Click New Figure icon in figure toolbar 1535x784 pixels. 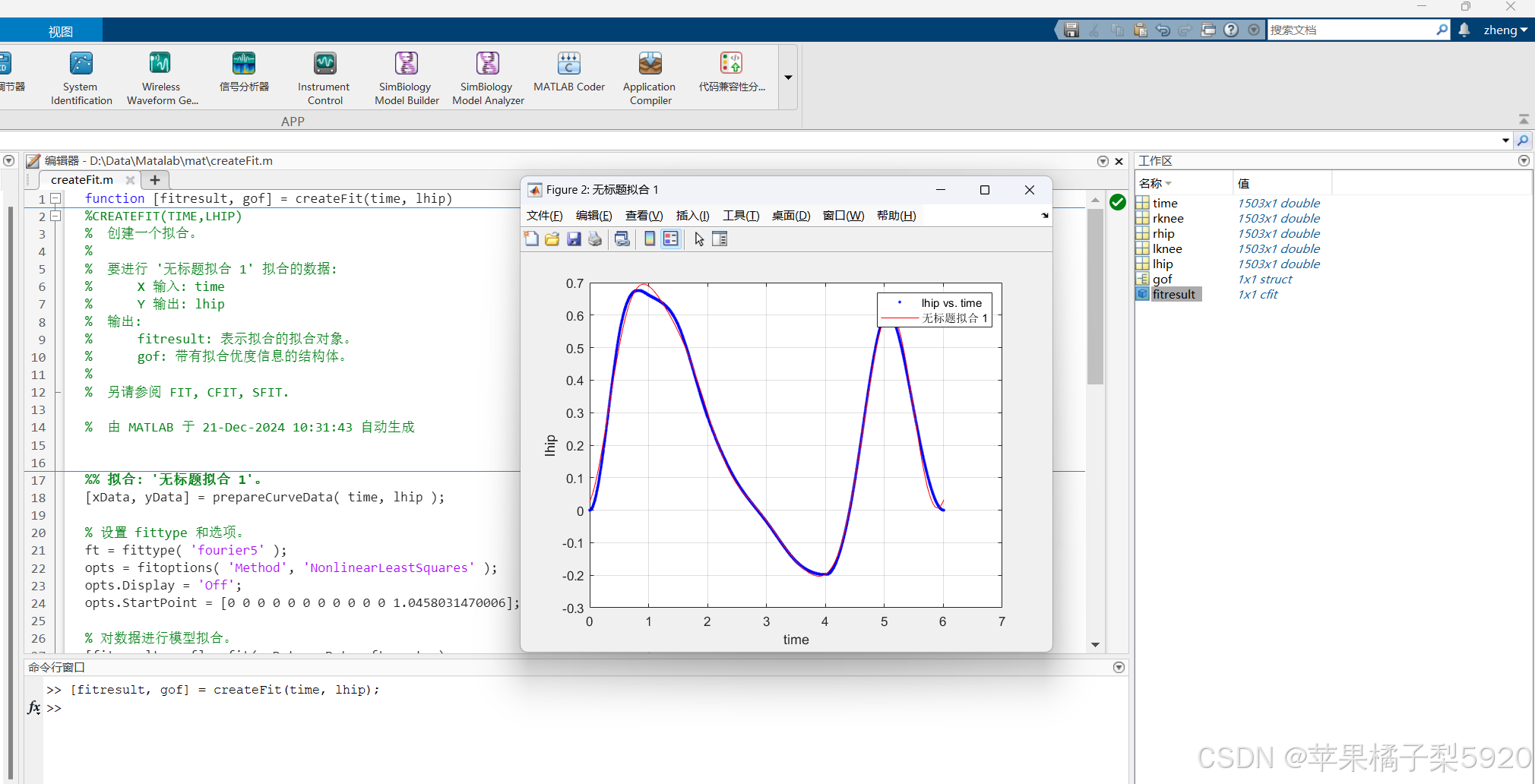[531, 239]
